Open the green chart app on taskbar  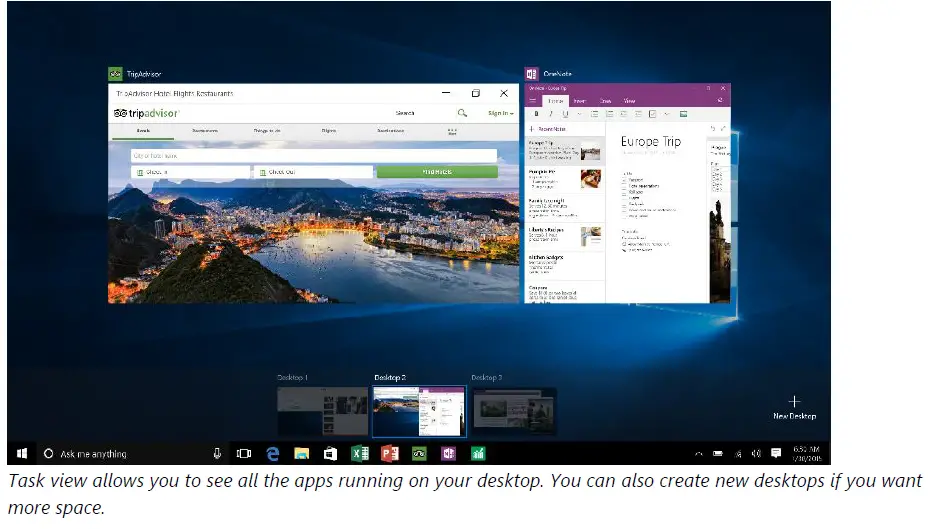click(478, 454)
